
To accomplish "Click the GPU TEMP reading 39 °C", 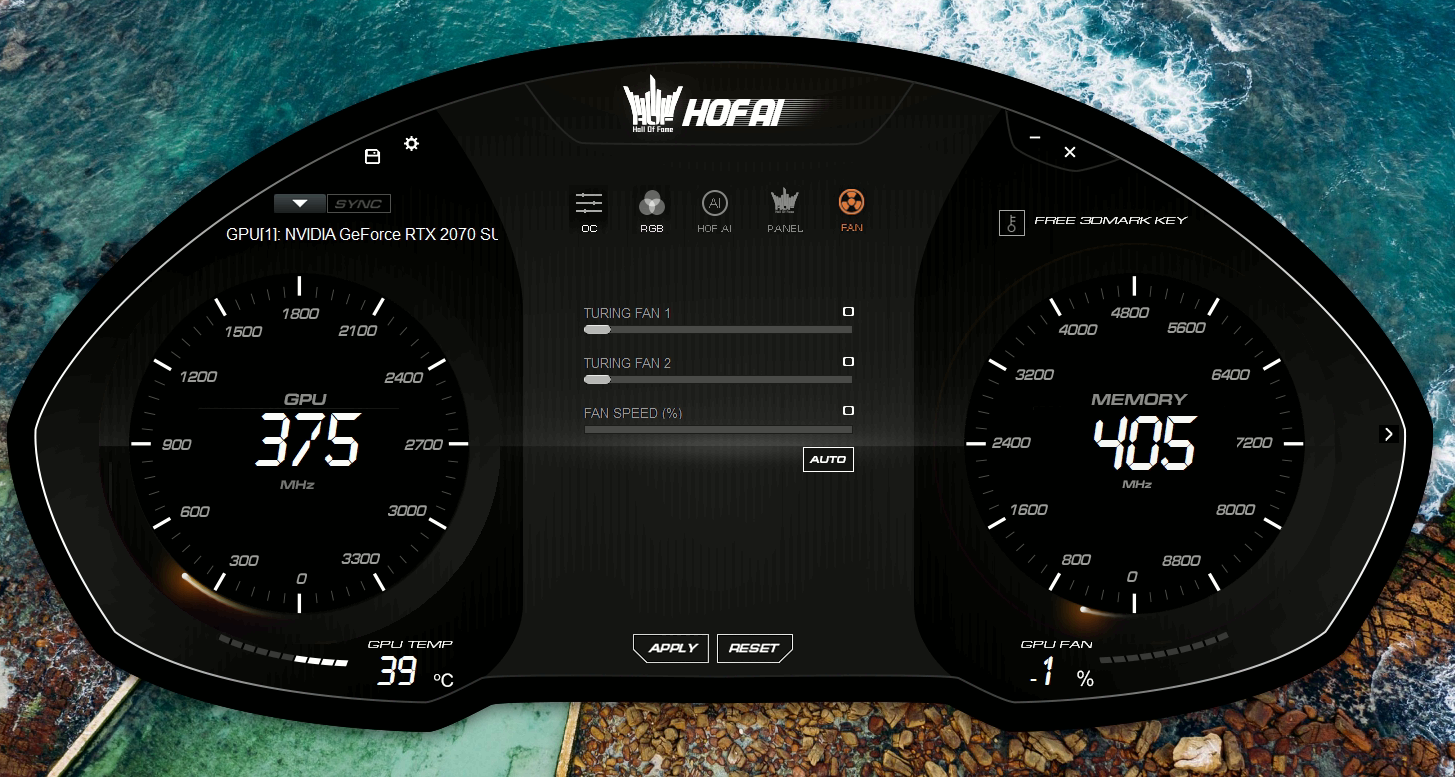I will click(415, 671).
